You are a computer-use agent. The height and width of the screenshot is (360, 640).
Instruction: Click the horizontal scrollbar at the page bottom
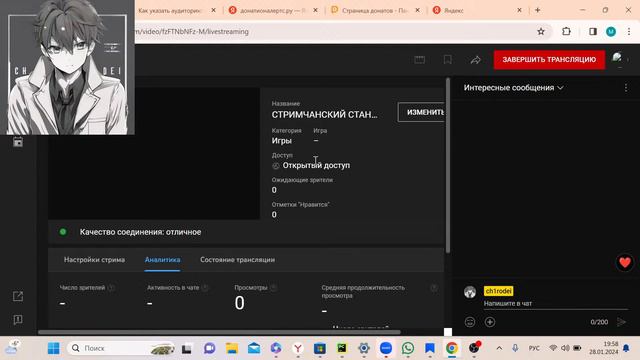click(x=219, y=332)
